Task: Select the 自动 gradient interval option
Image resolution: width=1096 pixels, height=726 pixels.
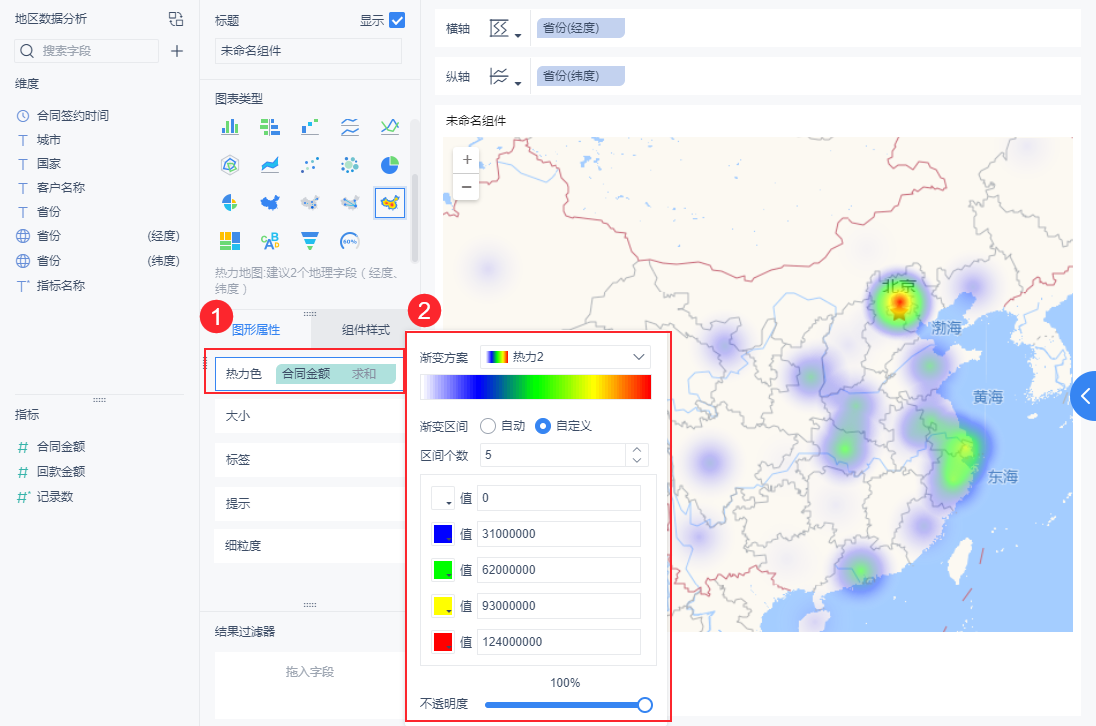Action: point(488,426)
